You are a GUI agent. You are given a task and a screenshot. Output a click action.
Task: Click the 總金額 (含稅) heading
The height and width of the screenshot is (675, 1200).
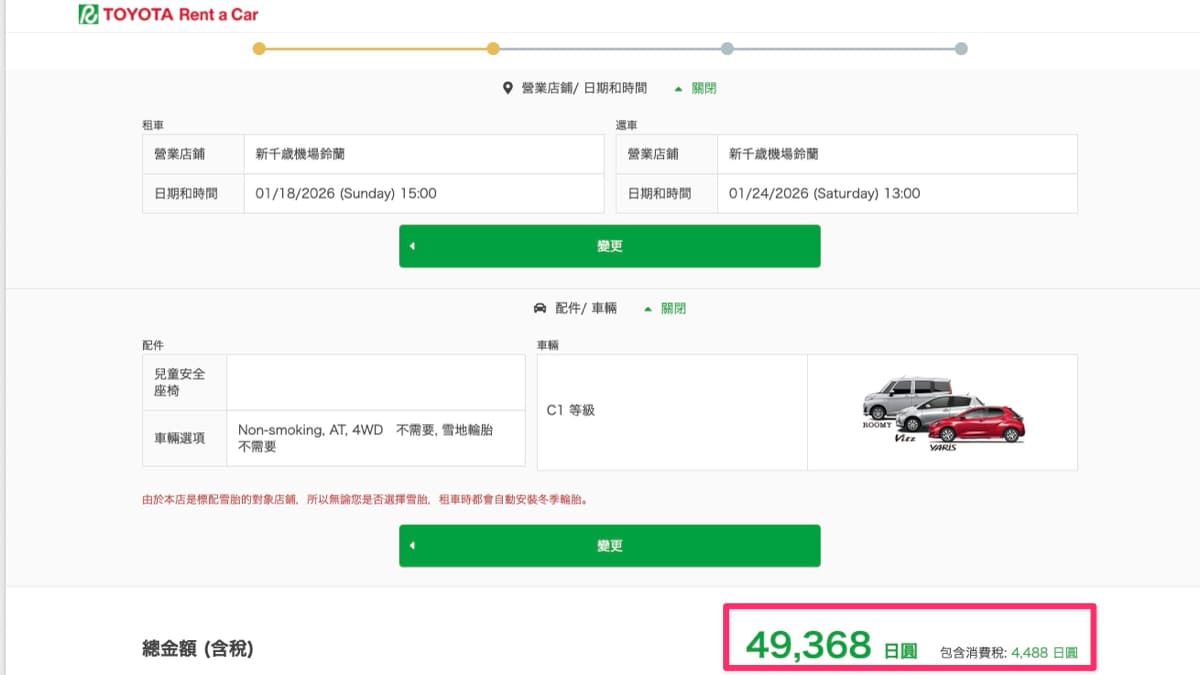coord(198,649)
